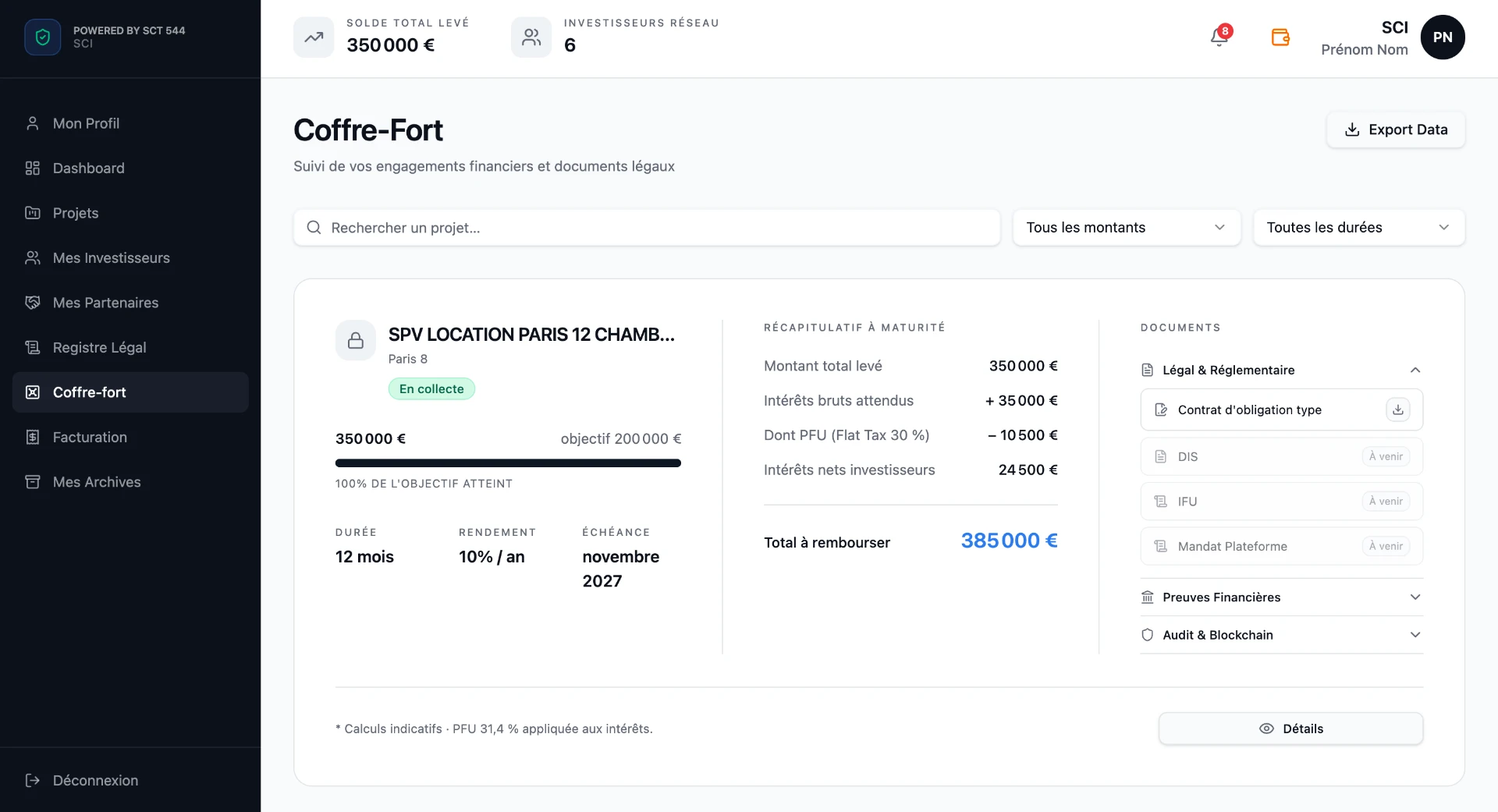The height and width of the screenshot is (812, 1498).
Task: Click the funding progress bar
Action: click(x=508, y=463)
